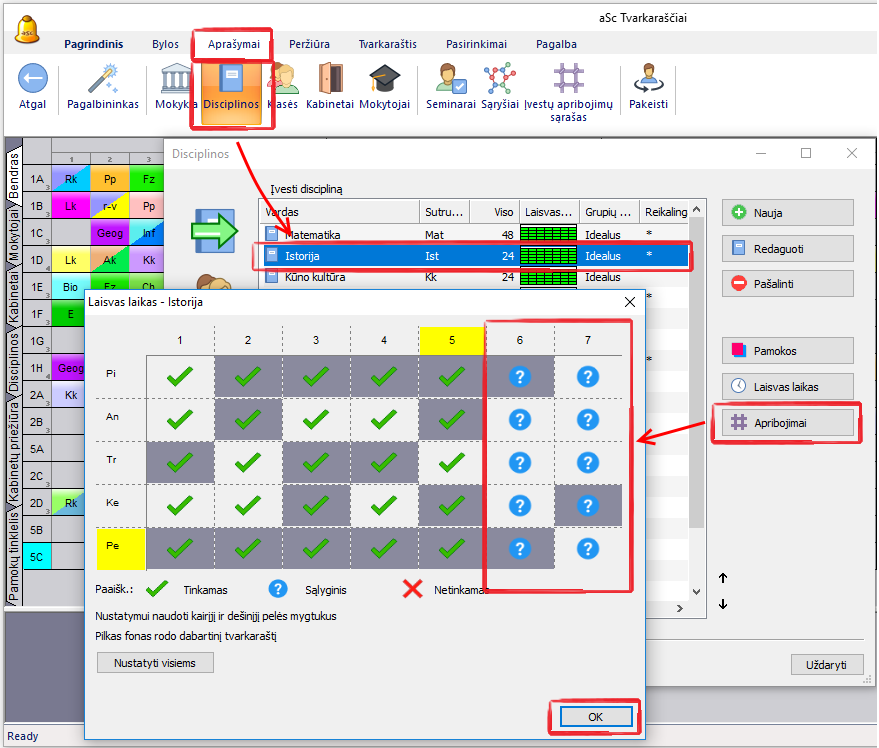The height and width of the screenshot is (748, 879).
Task: Open the Seminarai icon
Action: pyautogui.click(x=450, y=80)
